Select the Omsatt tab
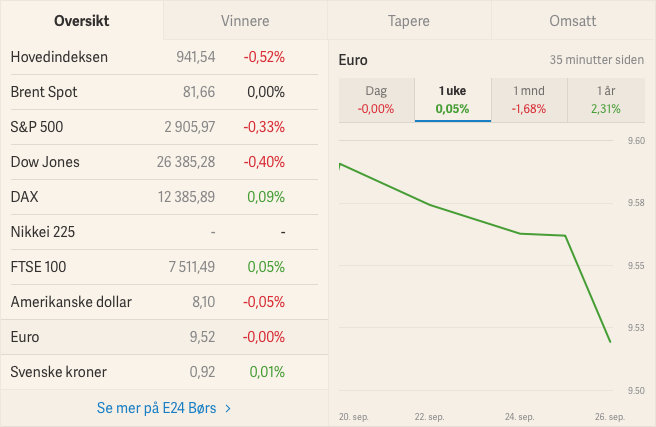 coord(573,20)
